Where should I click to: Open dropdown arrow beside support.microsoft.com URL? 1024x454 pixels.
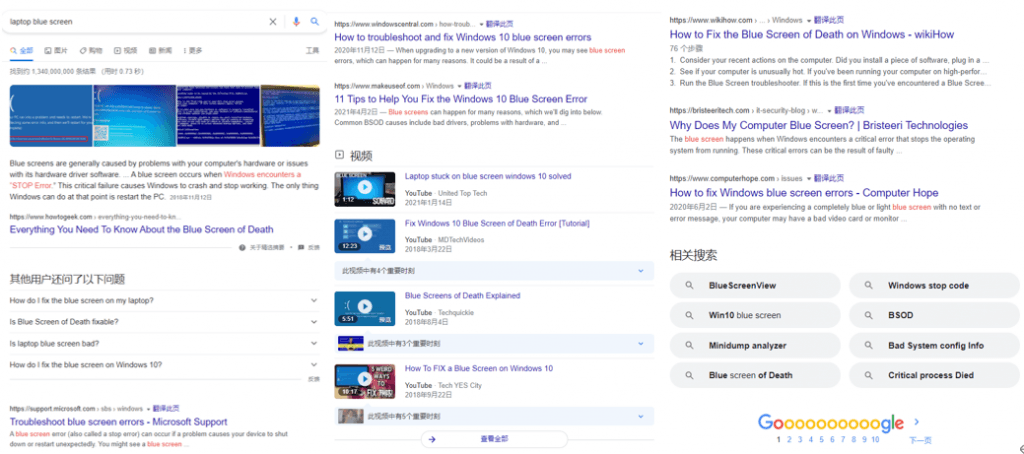coord(148,409)
